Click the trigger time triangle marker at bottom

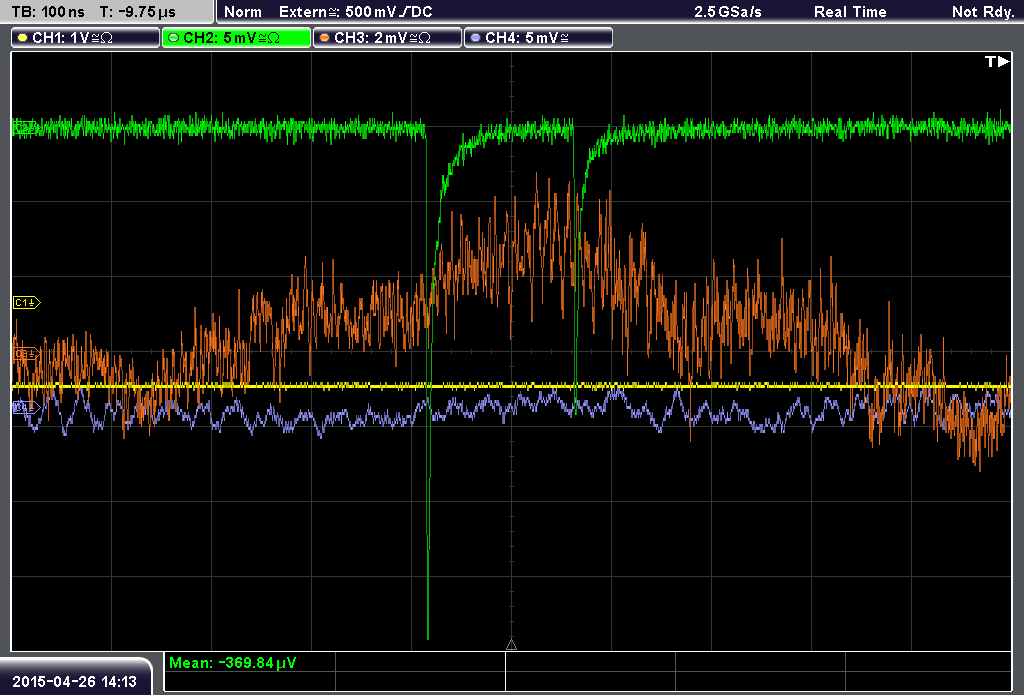pyautogui.click(x=511, y=645)
